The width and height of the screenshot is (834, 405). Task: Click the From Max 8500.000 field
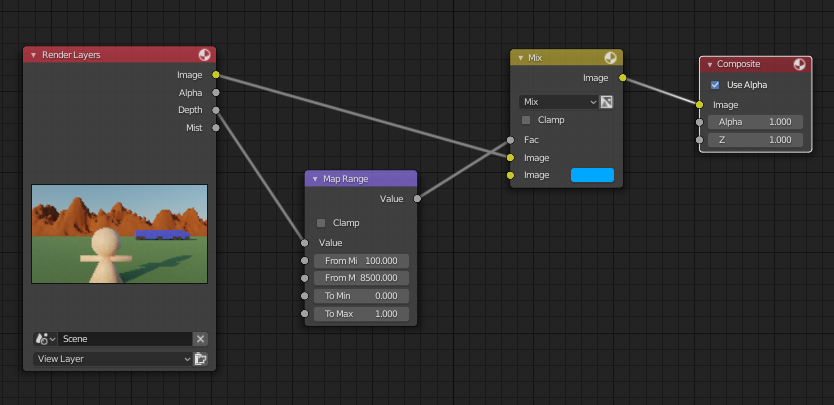pos(361,278)
